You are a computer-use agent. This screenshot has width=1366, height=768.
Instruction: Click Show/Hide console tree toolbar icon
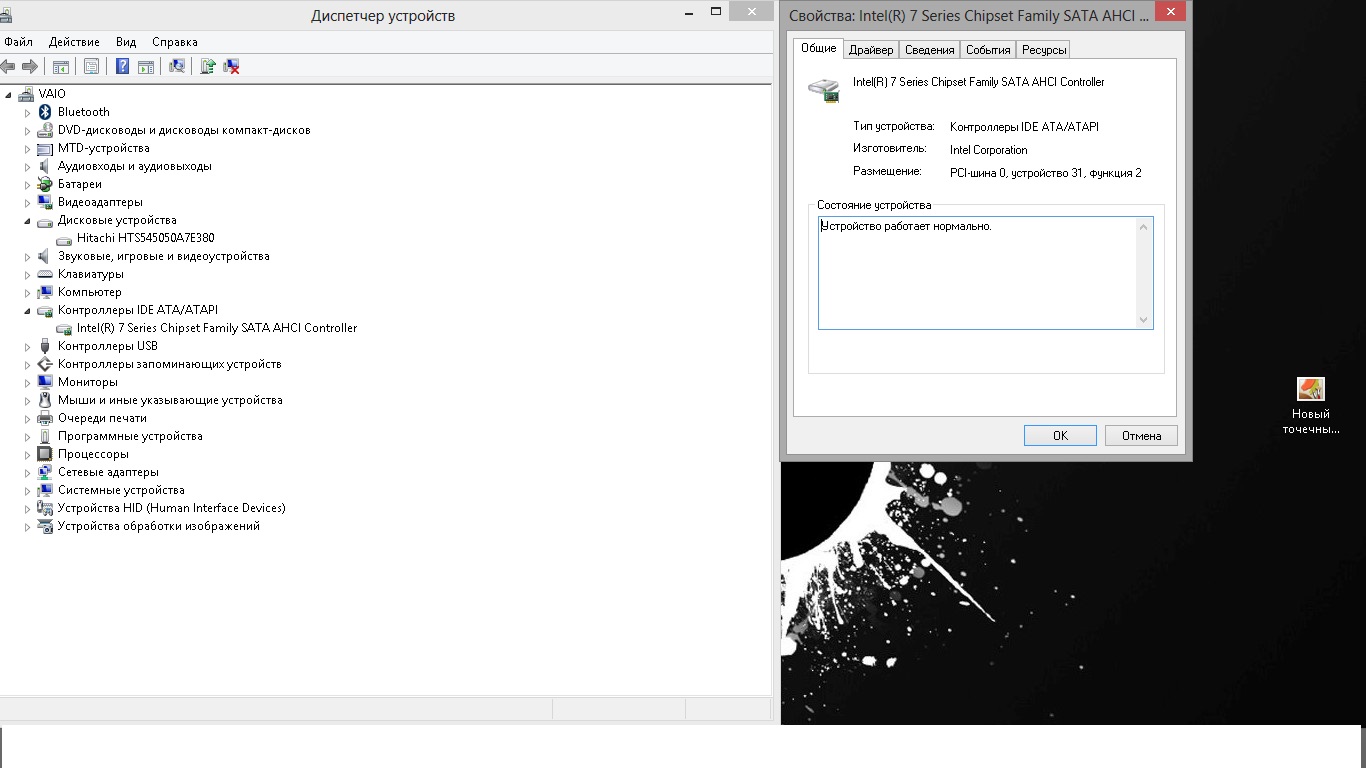coord(61,66)
